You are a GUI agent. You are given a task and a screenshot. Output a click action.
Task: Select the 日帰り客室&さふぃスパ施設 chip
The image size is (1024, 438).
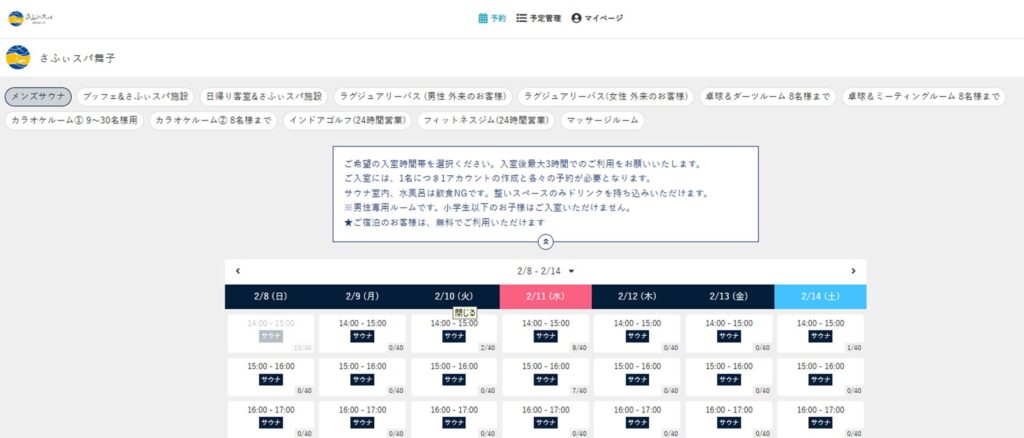tap(264, 97)
